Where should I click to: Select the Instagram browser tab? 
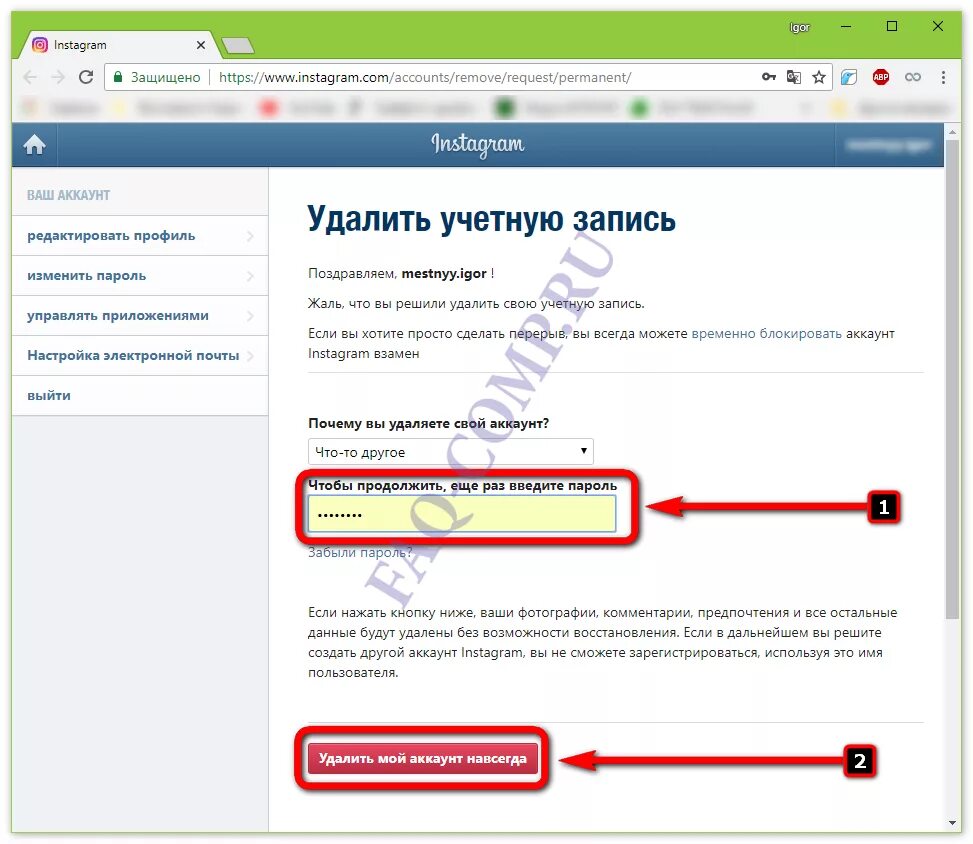pyautogui.click(x=118, y=45)
